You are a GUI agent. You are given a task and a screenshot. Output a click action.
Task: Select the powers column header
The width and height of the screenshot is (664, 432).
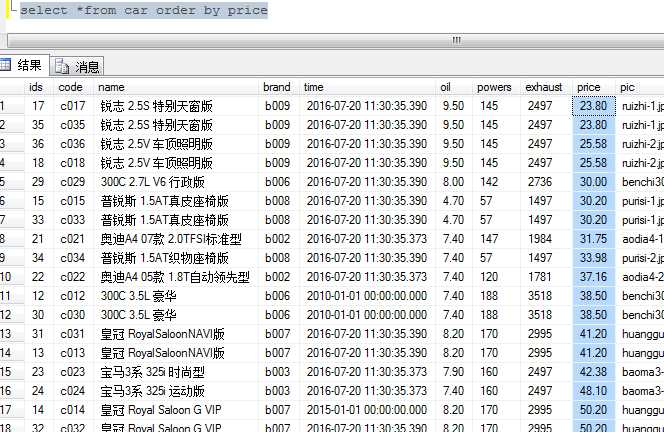coord(494,87)
